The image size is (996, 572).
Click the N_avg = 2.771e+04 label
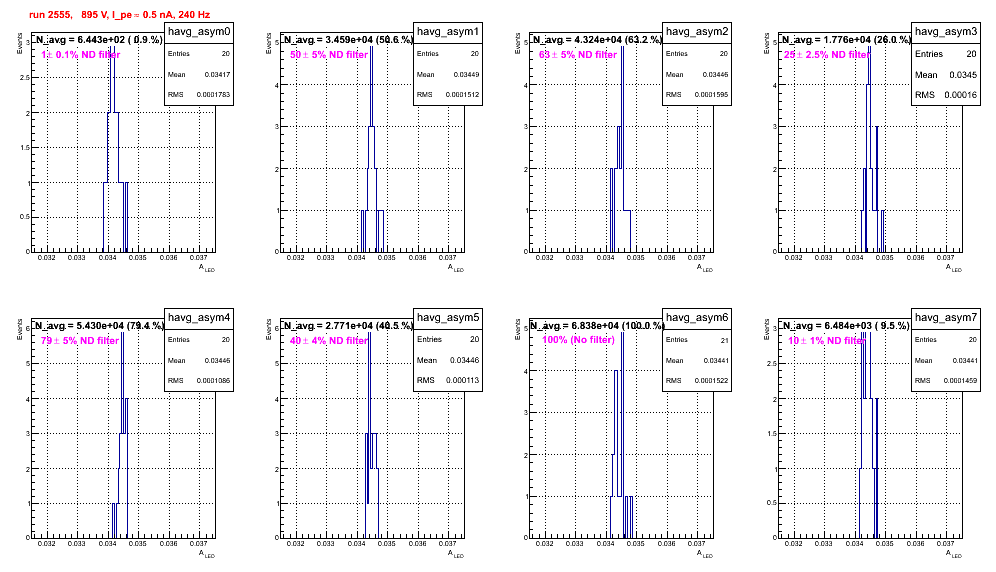click(348, 325)
